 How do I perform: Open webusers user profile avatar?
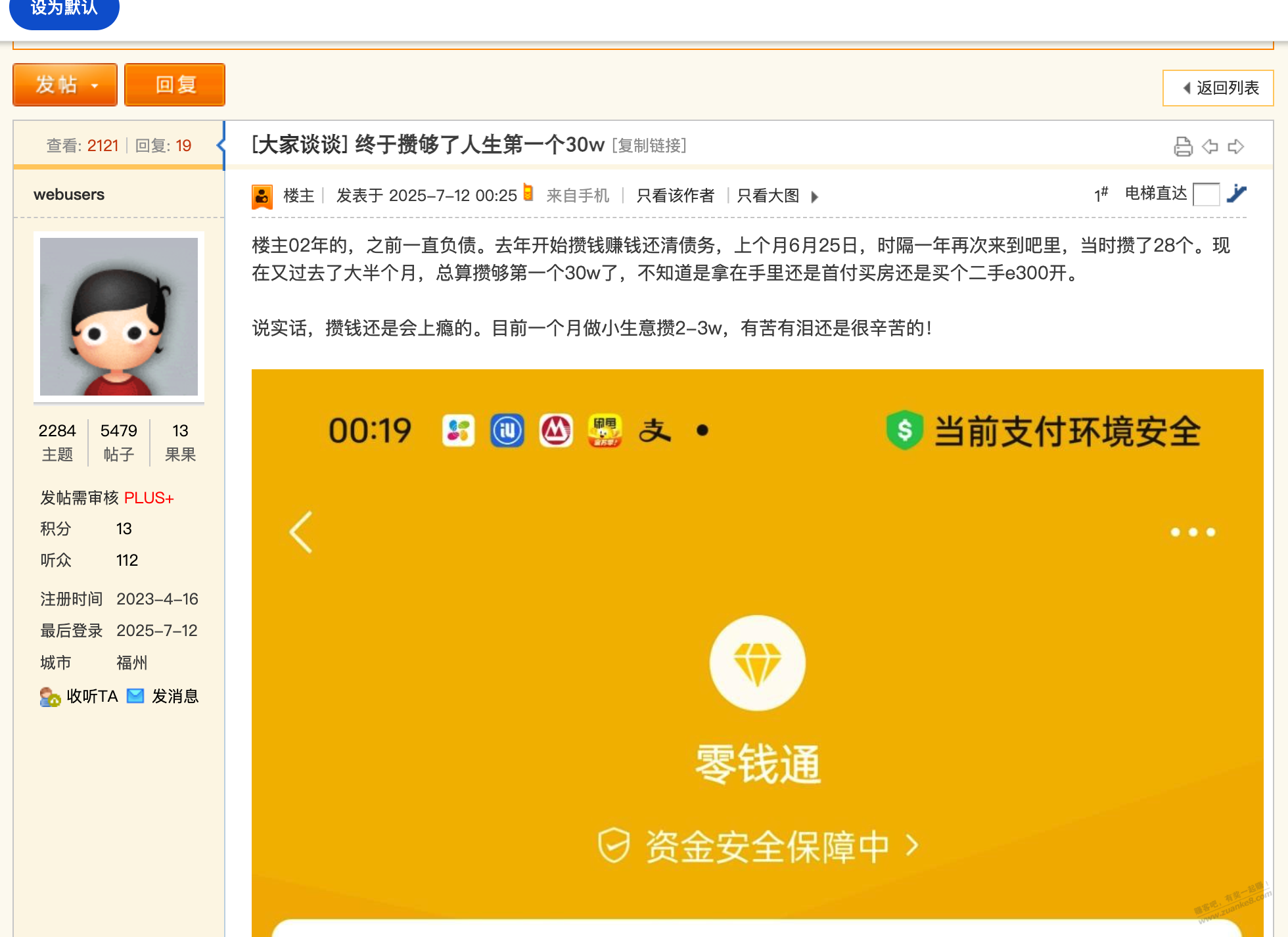[x=119, y=317]
